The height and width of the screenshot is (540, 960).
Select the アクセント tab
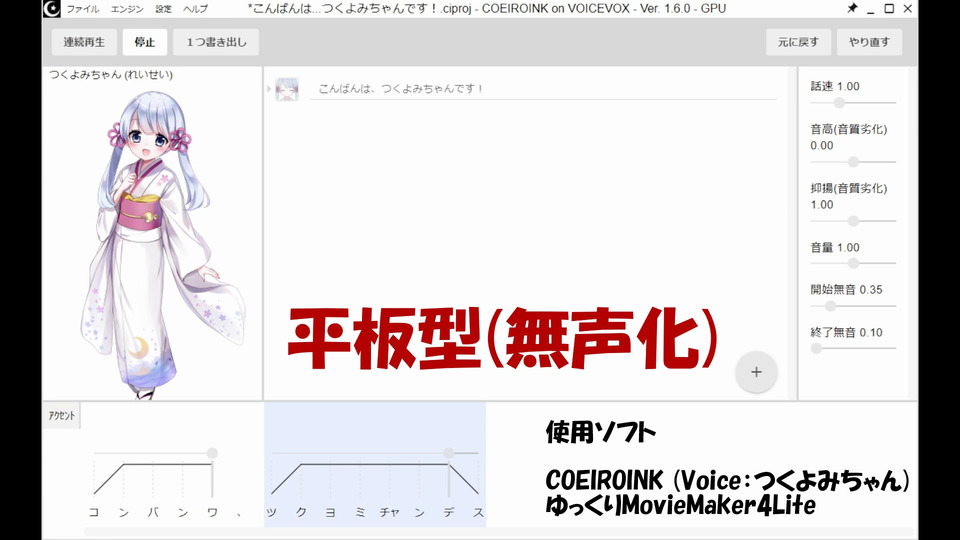coord(62,416)
